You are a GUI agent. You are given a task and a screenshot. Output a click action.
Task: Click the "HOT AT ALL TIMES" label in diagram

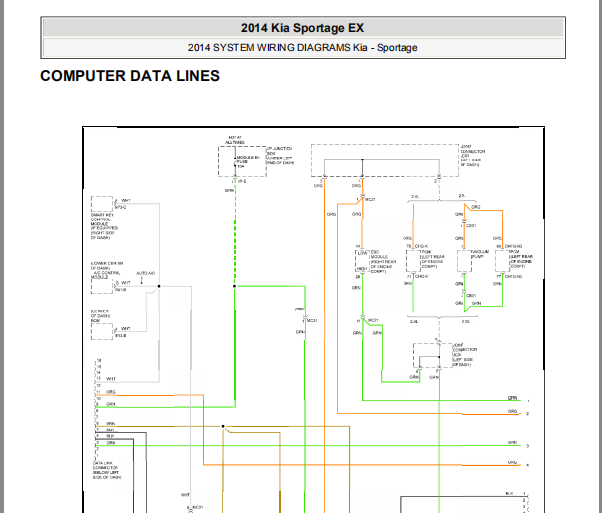(235, 140)
